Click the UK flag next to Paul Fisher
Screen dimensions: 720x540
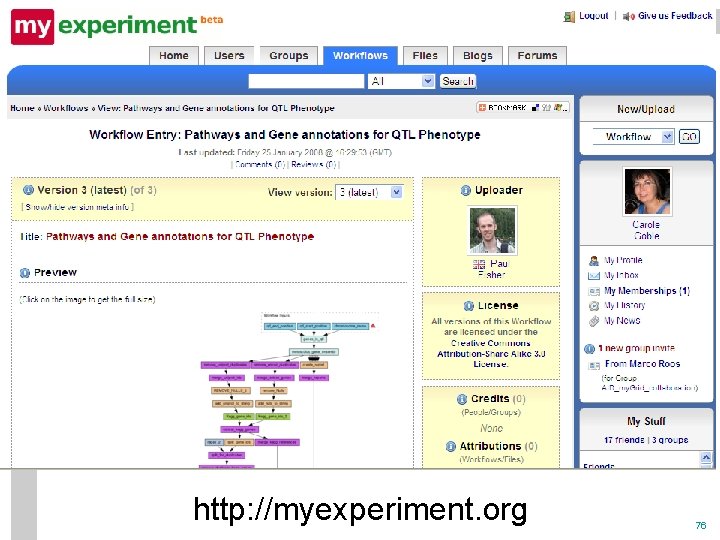point(479,264)
